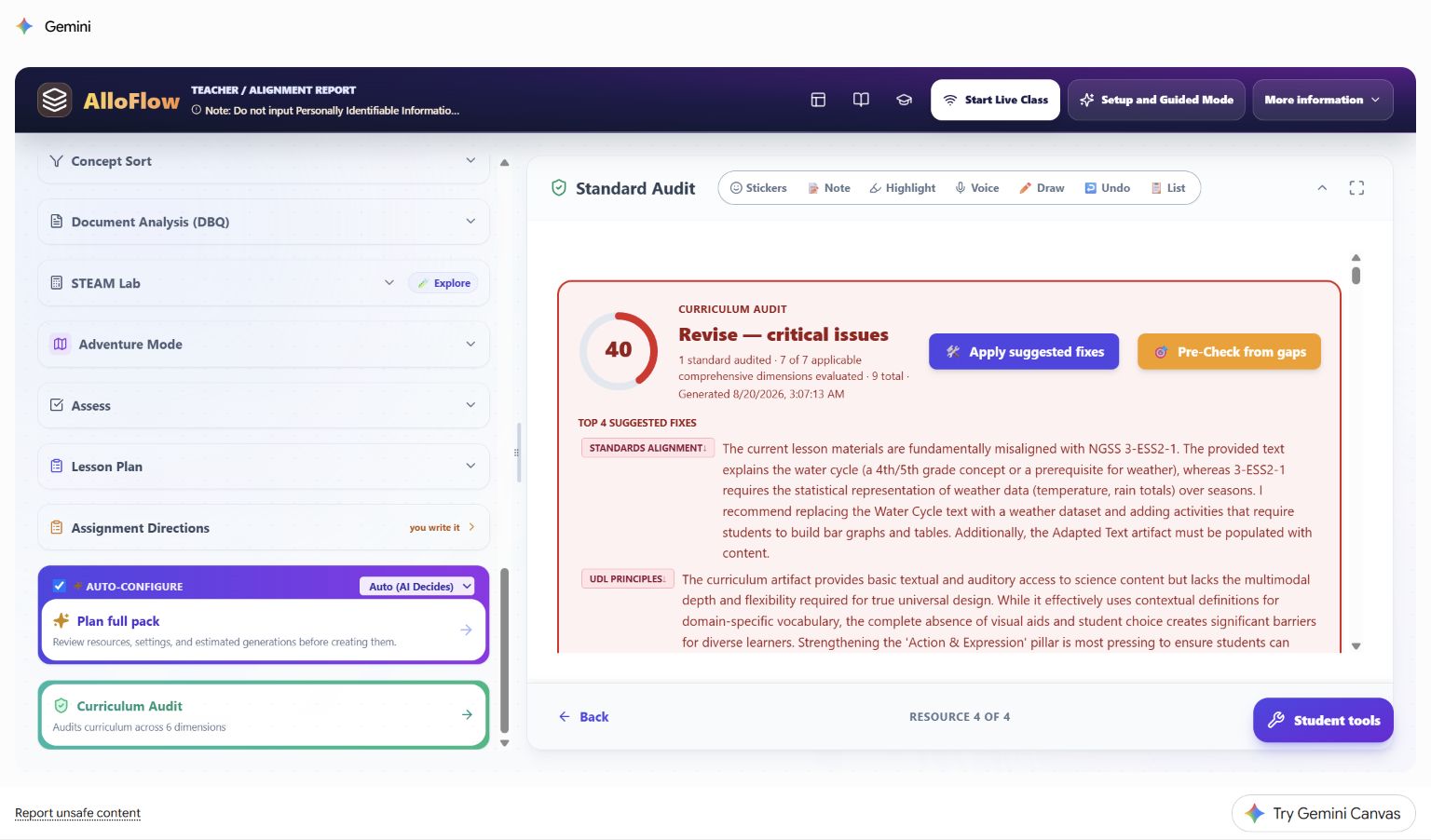Expand Standard Audit to fullscreen
This screenshot has height=840, width=1431.
click(1356, 188)
